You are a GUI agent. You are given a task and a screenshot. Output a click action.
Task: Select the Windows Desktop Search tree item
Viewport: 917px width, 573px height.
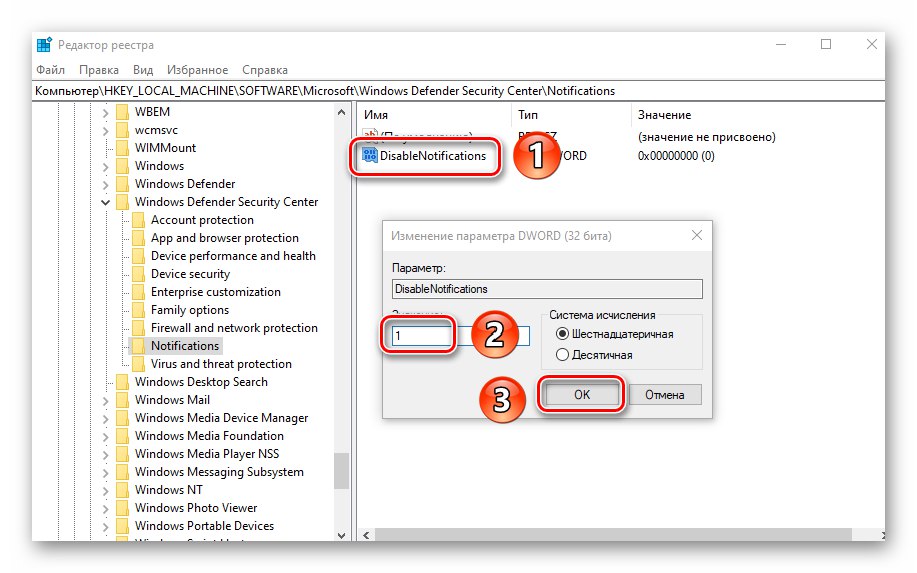(201, 382)
